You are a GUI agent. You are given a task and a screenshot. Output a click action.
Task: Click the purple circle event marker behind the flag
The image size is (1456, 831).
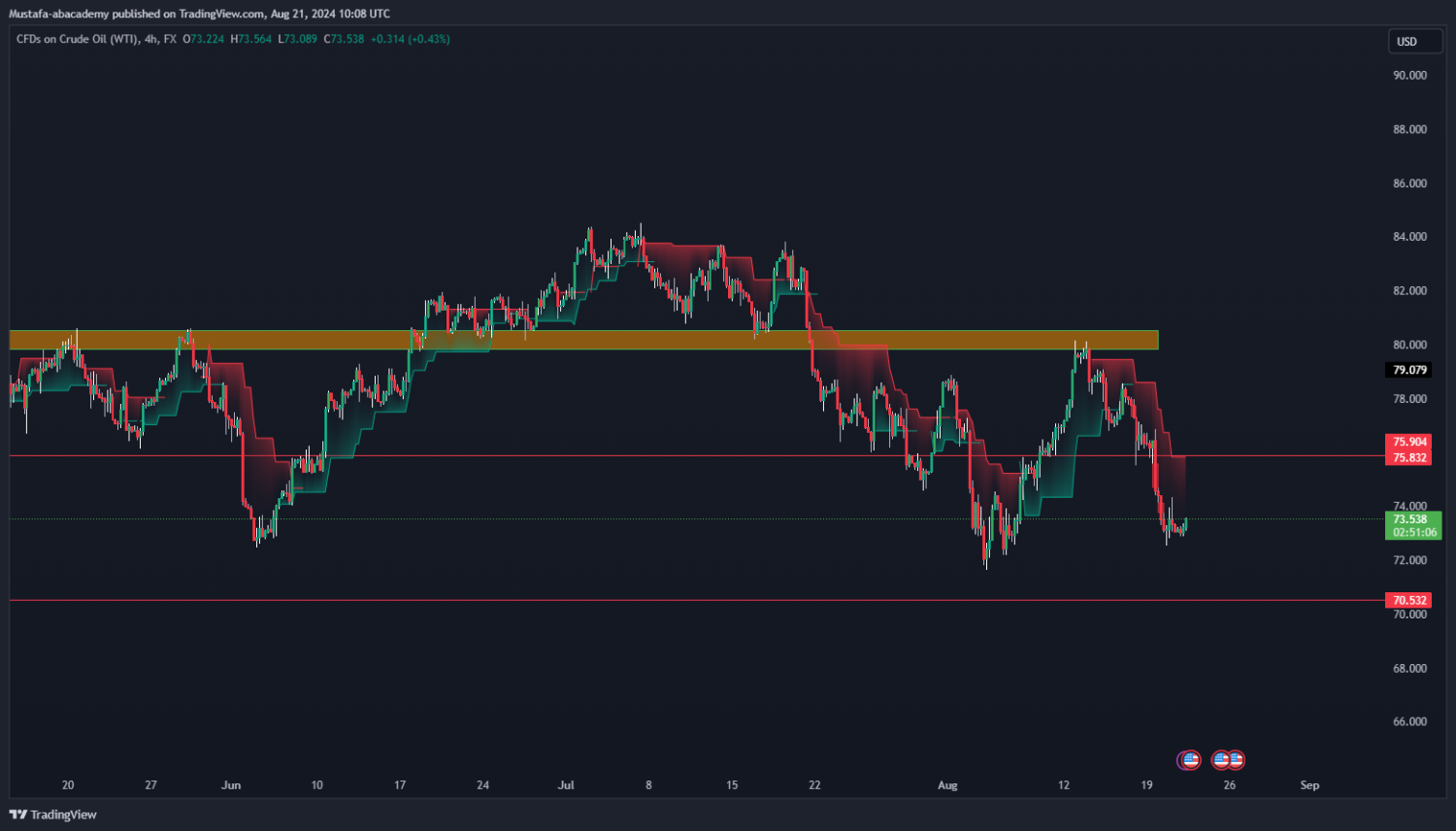click(1181, 760)
